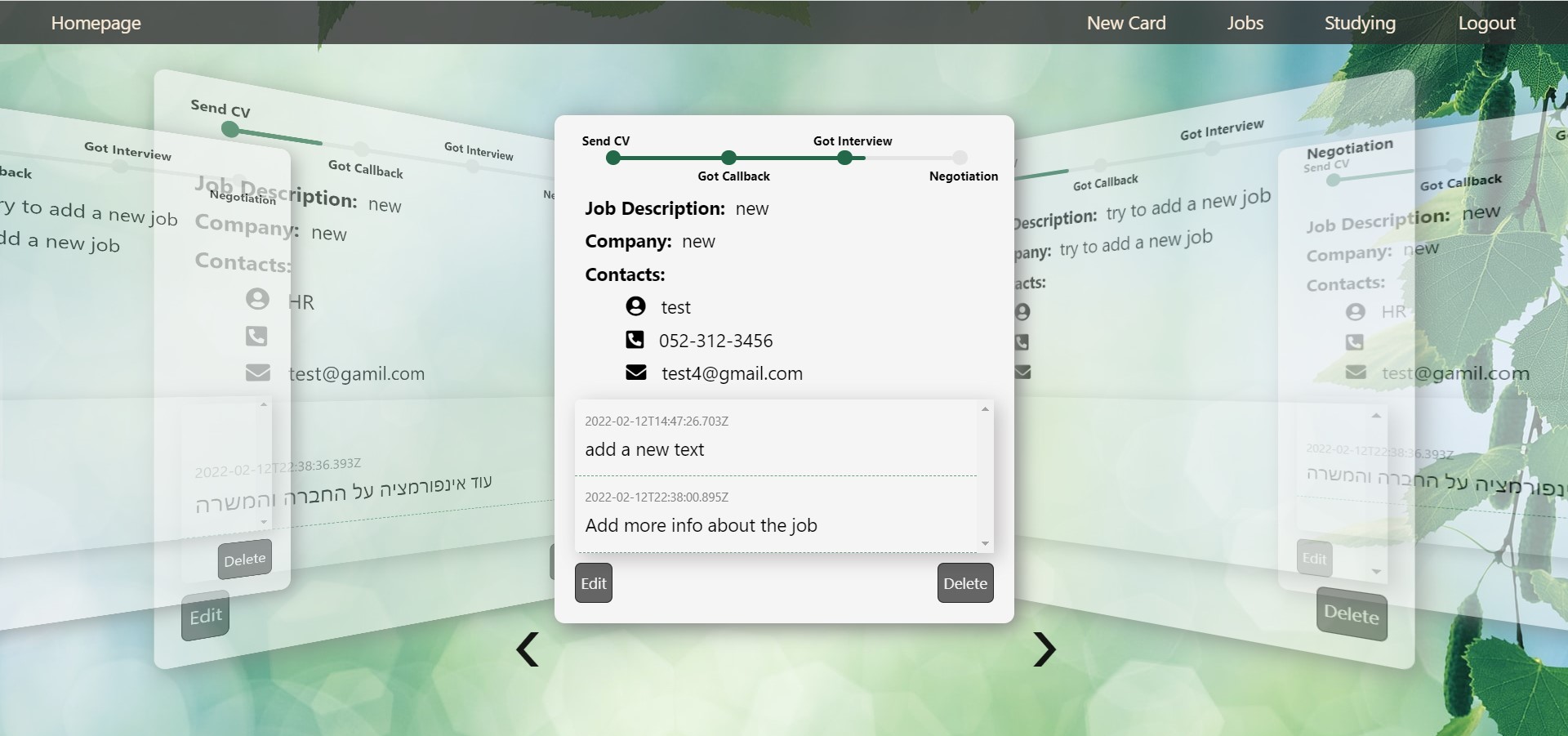Select the Negotiation step dot on center card

pyautogui.click(x=960, y=158)
